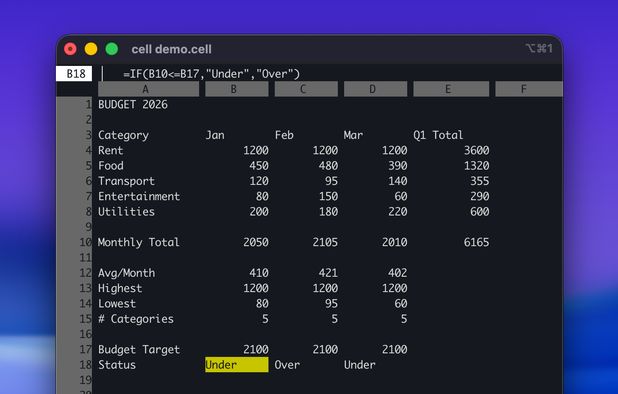Viewport: 618px width, 394px height.
Task: Click the 'BUDGET 2026' title cell
Action: click(x=133, y=104)
